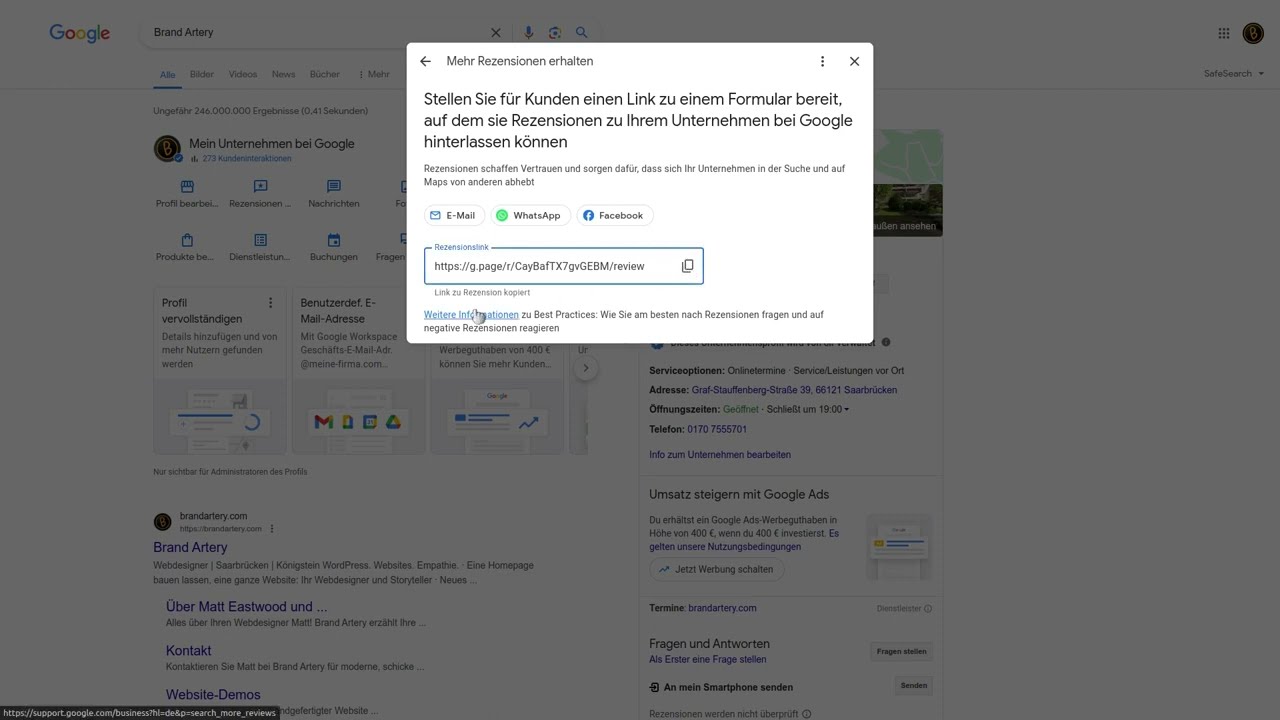Open the Graf-Stauffenberg-Straße 39 address link
The image size is (1280, 720).
(794, 390)
